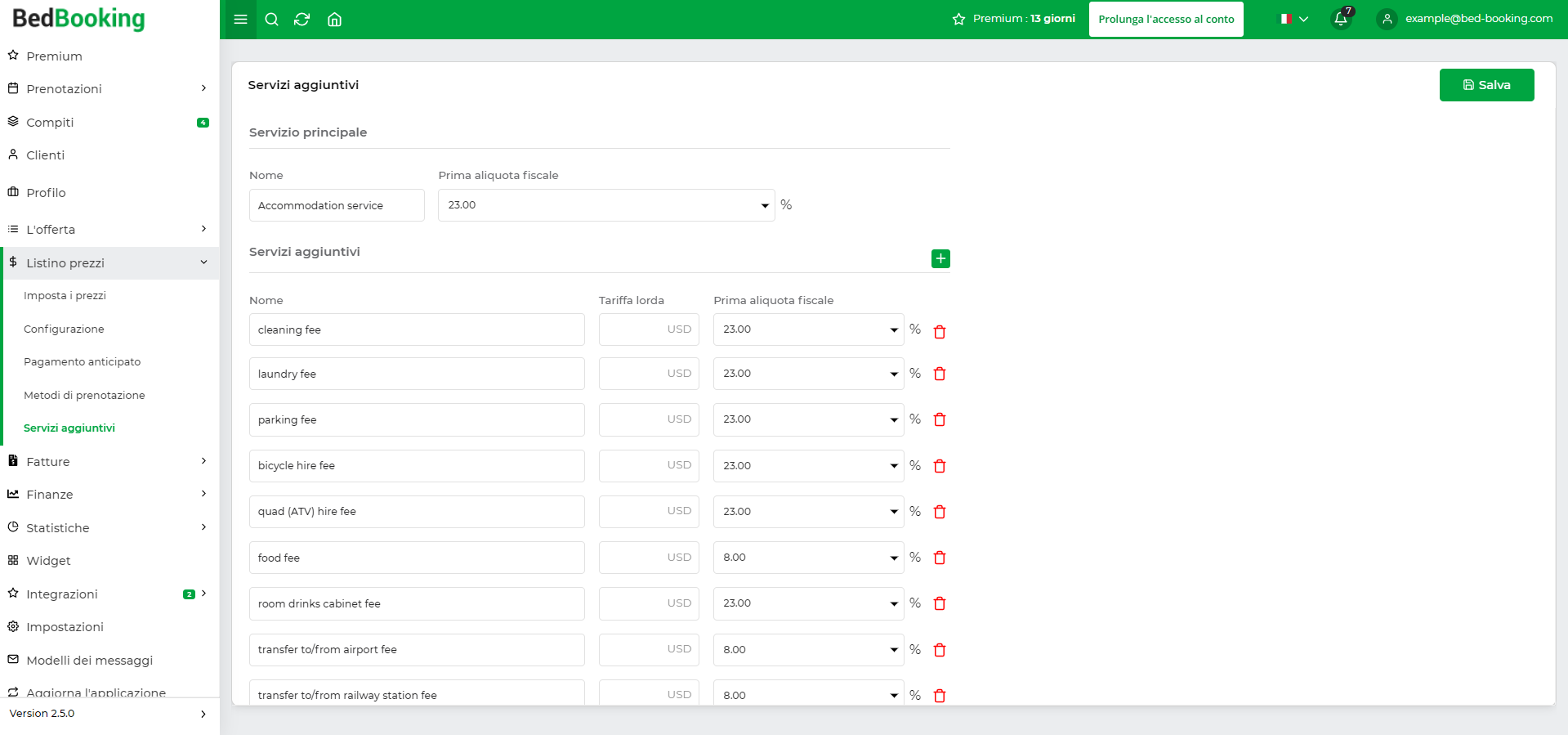The image size is (1568, 735).
Task: Open example@bed-booking.com account menu
Action: [x=1478, y=19]
